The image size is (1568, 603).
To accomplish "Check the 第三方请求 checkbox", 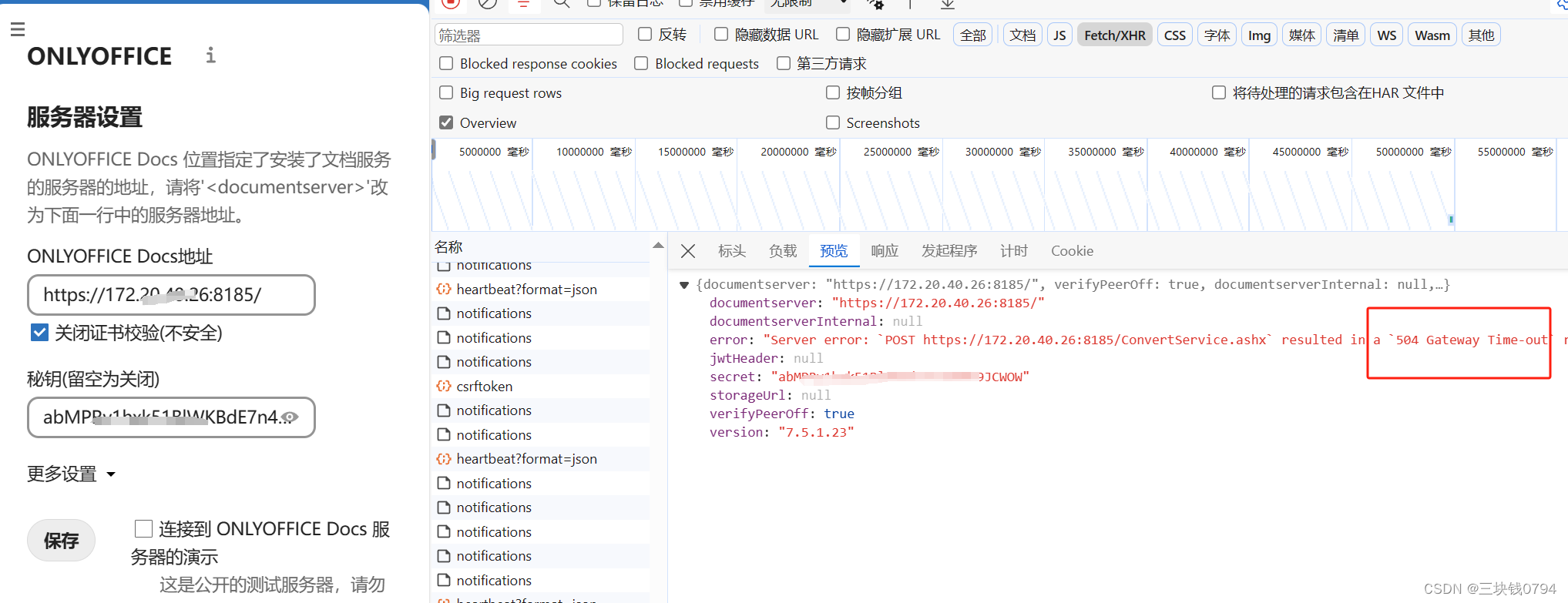I will pos(784,63).
